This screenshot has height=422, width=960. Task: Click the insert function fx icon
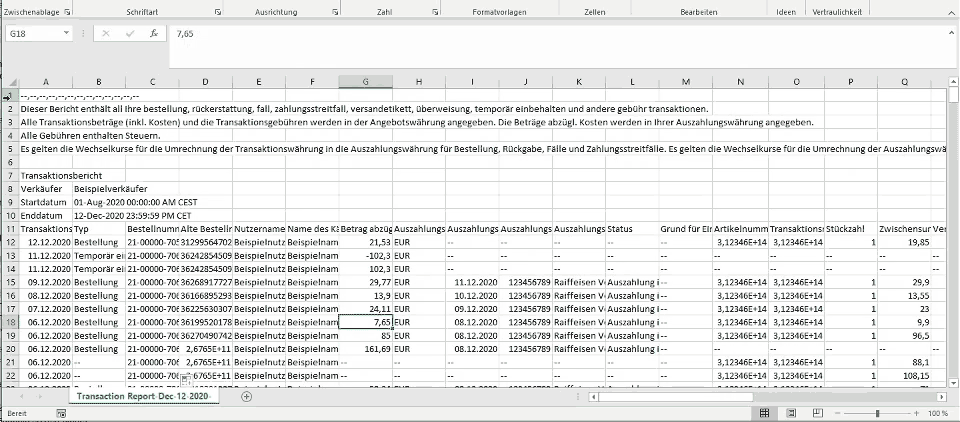(x=153, y=33)
